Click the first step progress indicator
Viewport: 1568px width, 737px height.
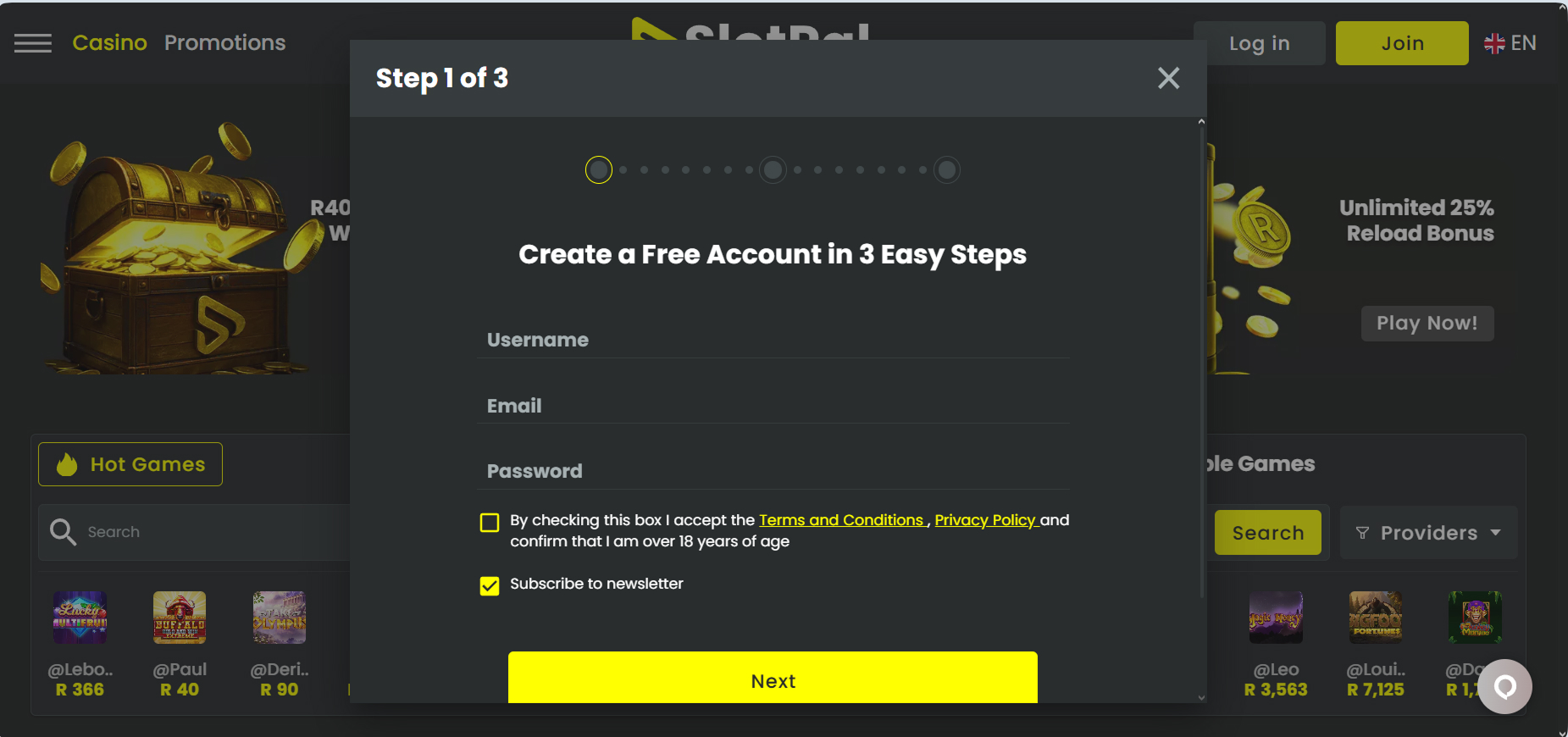(x=599, y=170)
